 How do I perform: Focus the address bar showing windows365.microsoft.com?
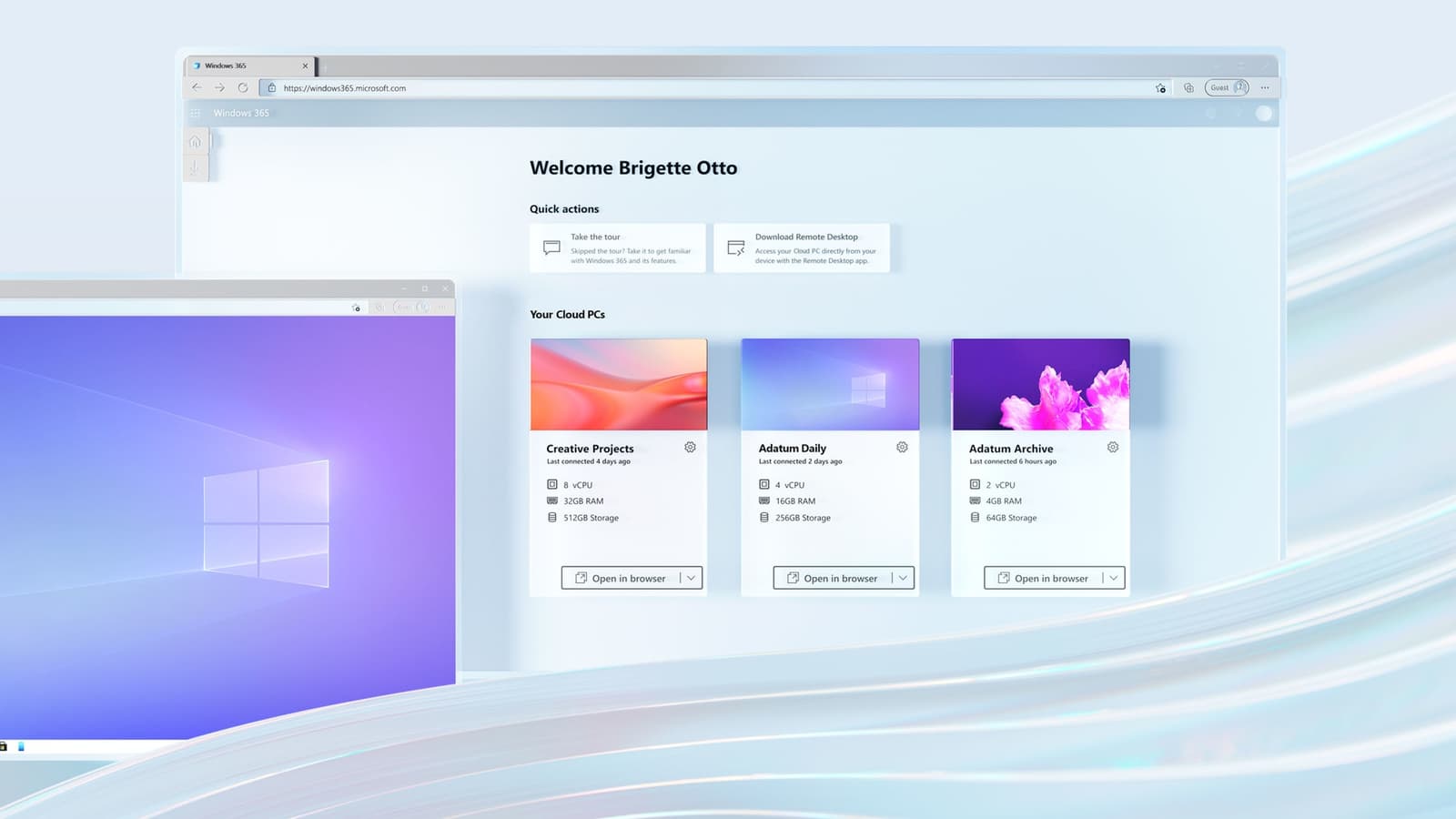[714, 88]
